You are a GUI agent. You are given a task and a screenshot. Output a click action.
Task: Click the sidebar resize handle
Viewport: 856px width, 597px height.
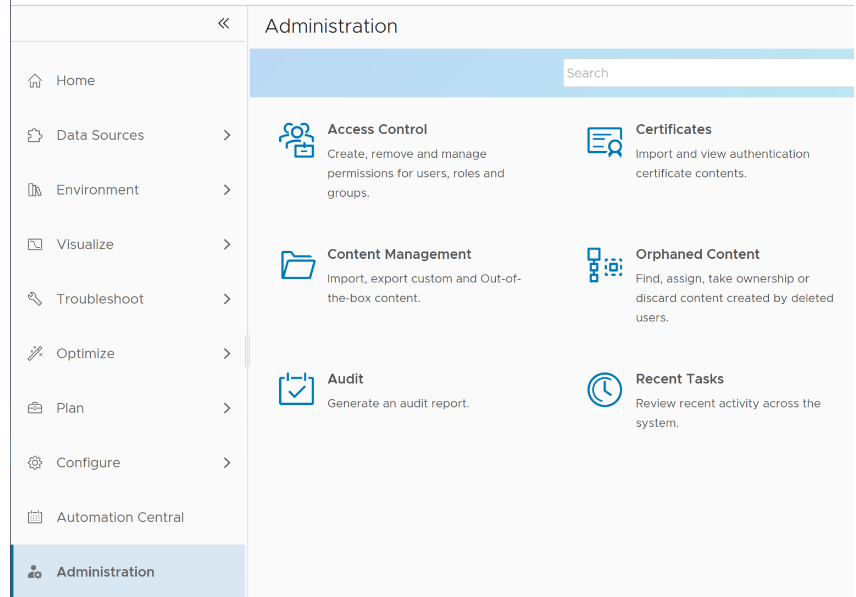pos(247,350)
